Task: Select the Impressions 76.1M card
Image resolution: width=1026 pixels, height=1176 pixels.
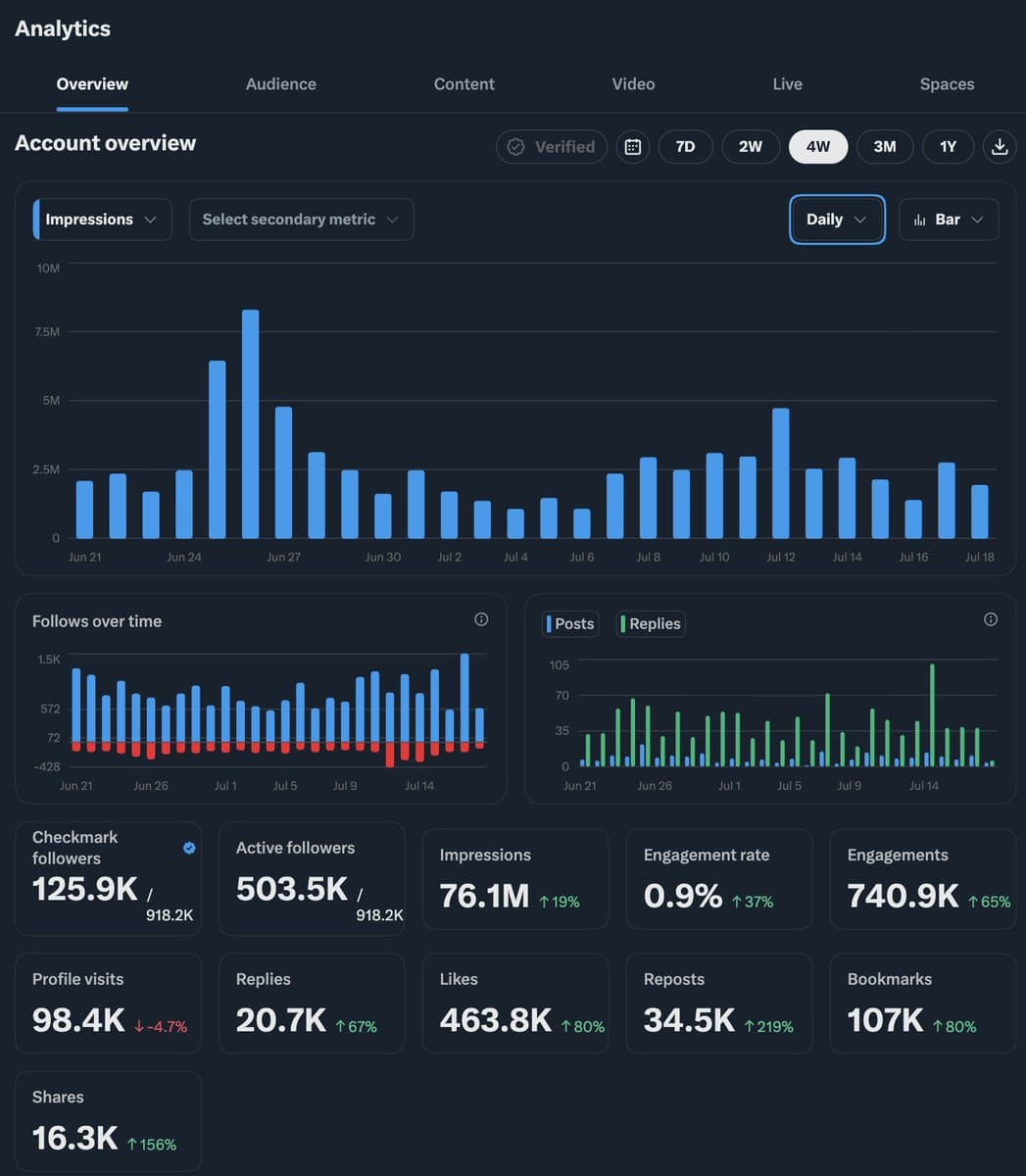Action: [x=515, y=879]
